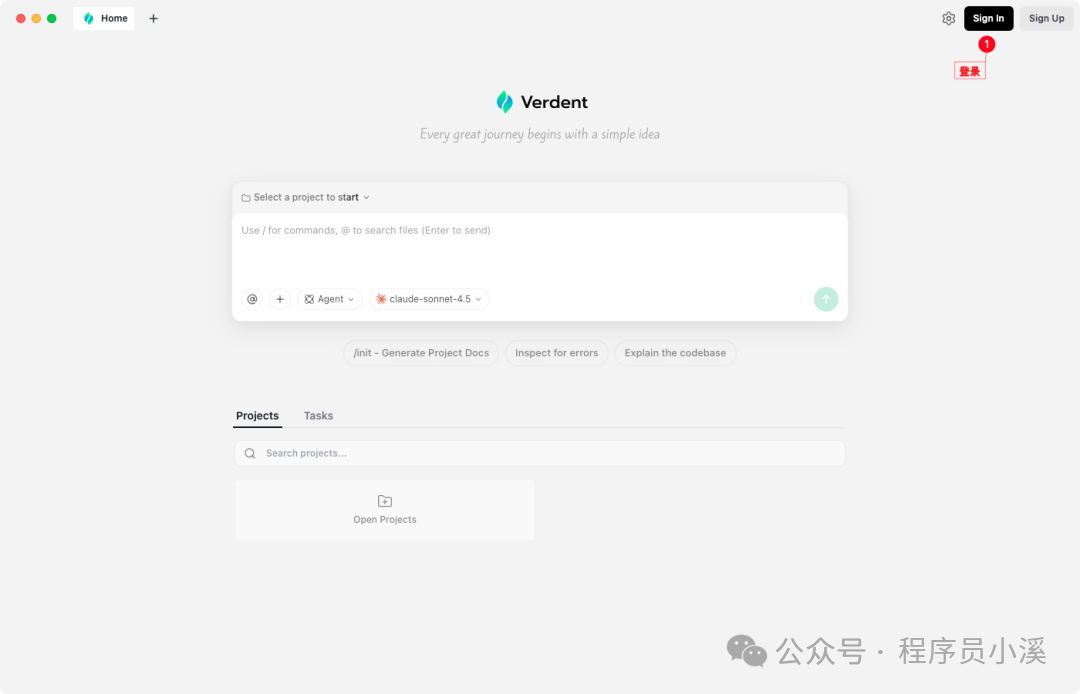This screenshot has width=1080, height=694.
Task: Open the claude-sonnet-4.5 model selector
Action: pos(429,299)
